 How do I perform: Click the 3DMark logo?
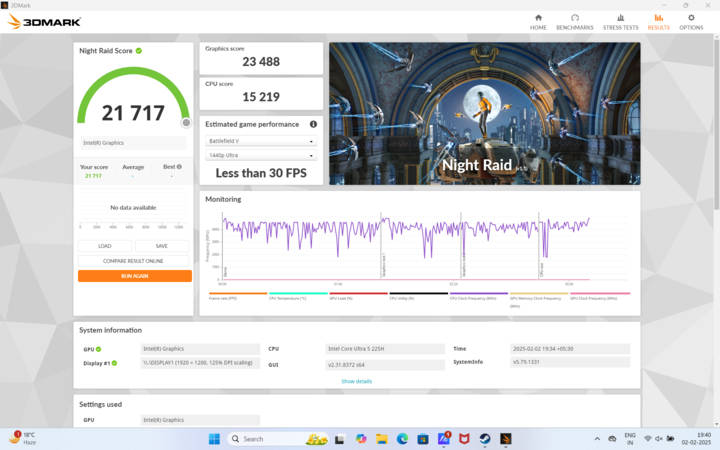(45, 21)
